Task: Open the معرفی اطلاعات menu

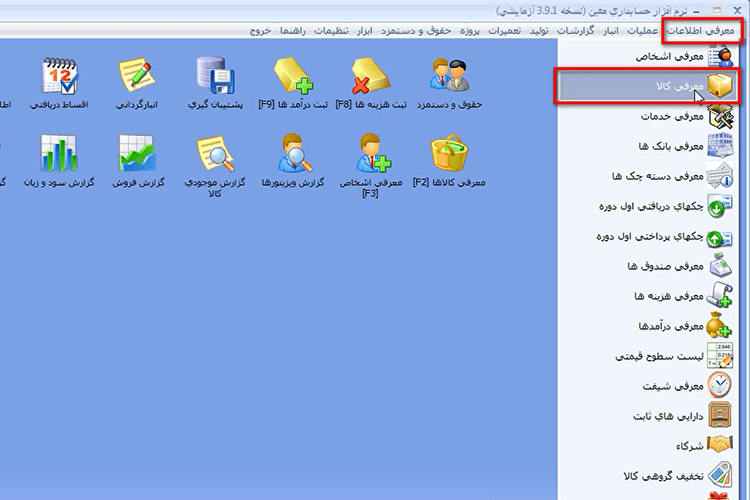Action: click(x=701, y=31)
